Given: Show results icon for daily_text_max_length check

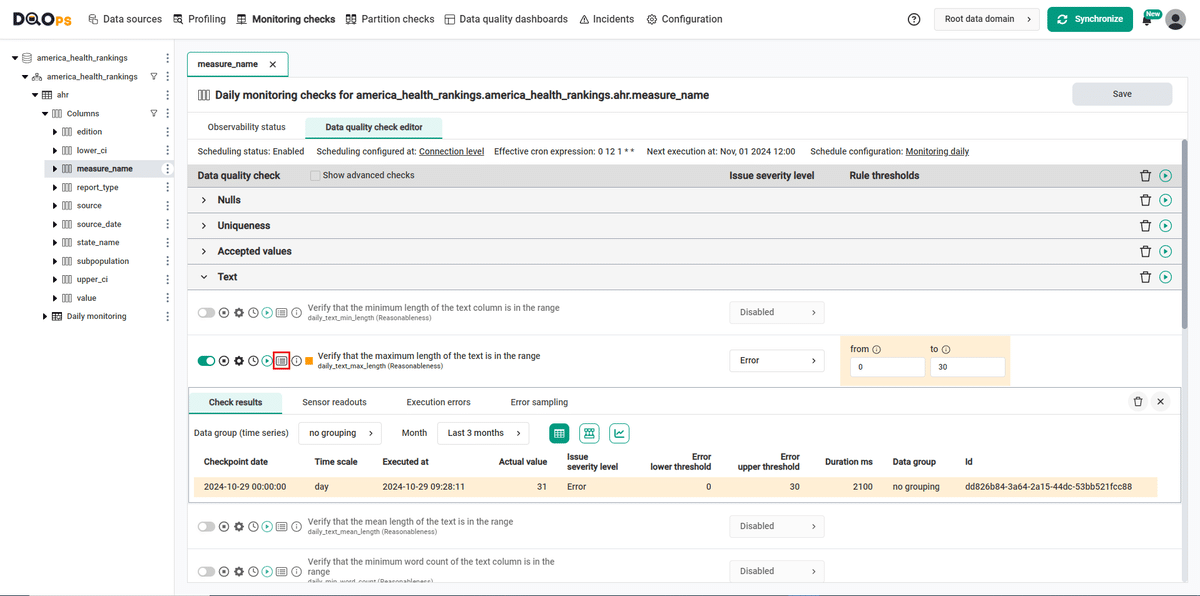Looking at the screenshot, I should 282,361.
